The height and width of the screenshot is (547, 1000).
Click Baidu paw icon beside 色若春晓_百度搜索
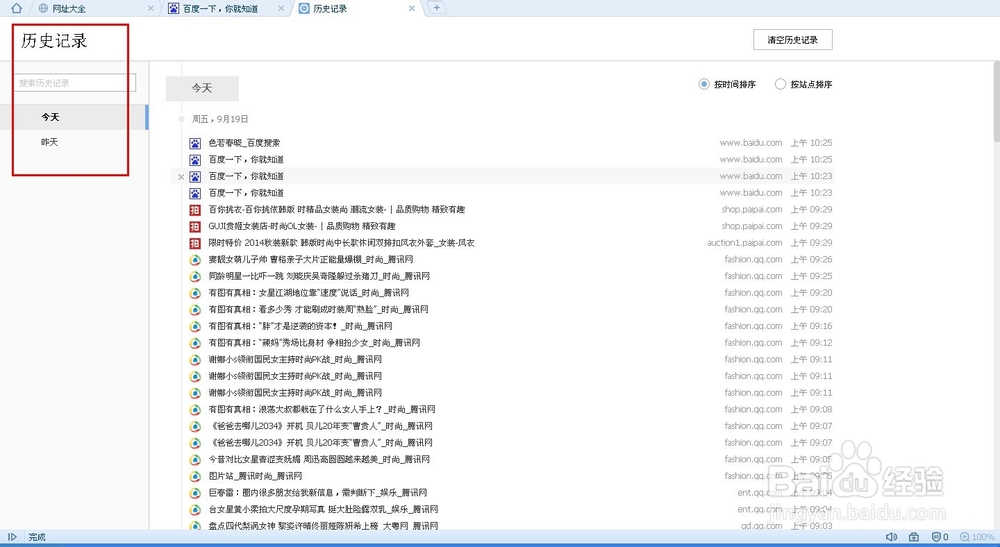[195, 143]
